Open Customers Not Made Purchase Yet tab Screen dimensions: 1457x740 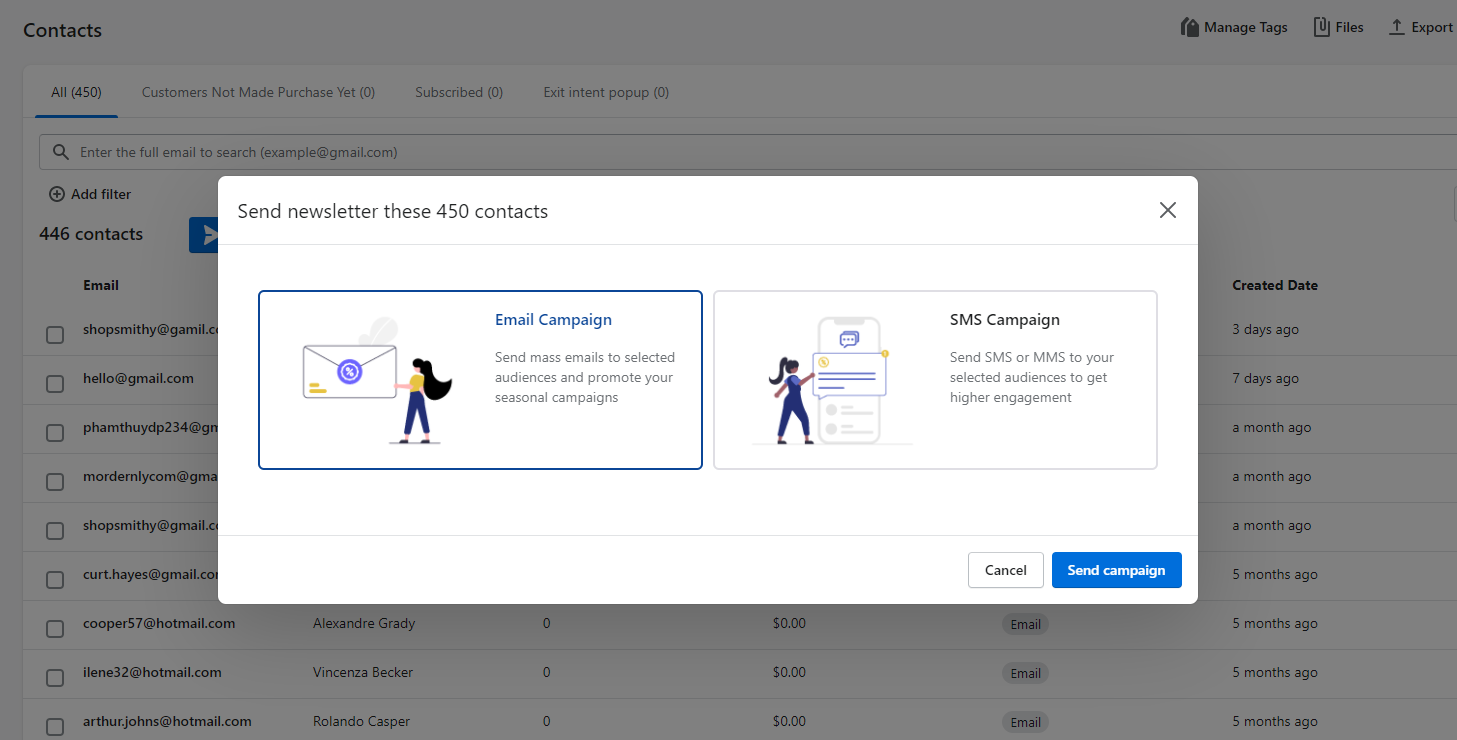pyautogui.click(x=258, y=92)
